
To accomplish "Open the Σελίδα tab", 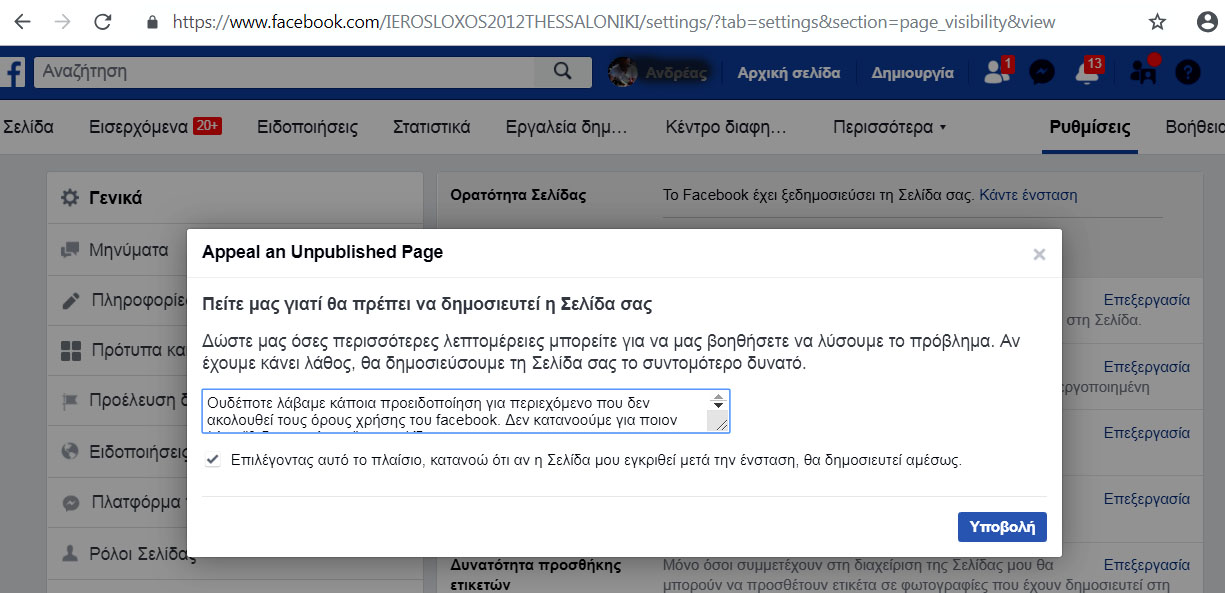I will point(28,127).
